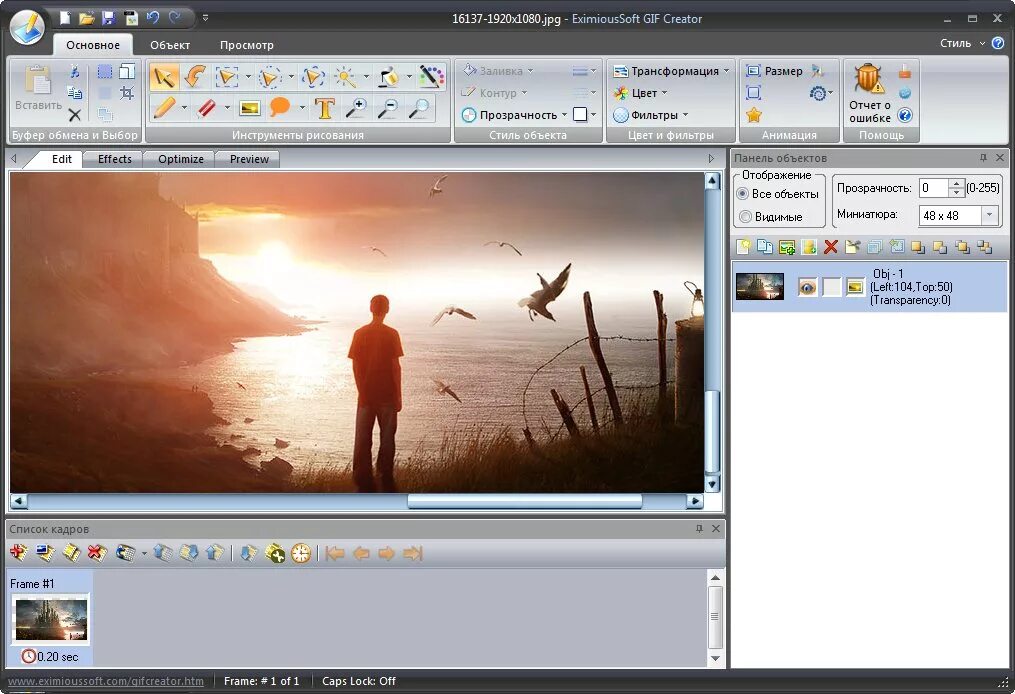Pick the speech bubble shape tool
This screenshot has width=1015, height=694.
[280, 108]
